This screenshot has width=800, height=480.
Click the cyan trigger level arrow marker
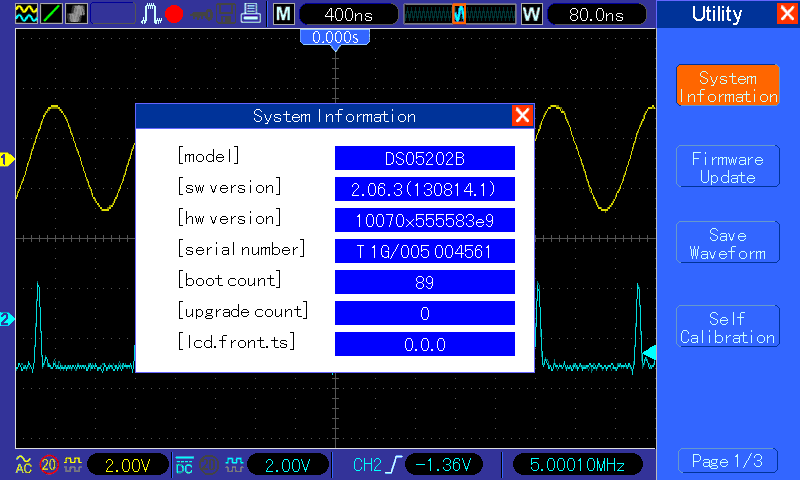point(649,353)
